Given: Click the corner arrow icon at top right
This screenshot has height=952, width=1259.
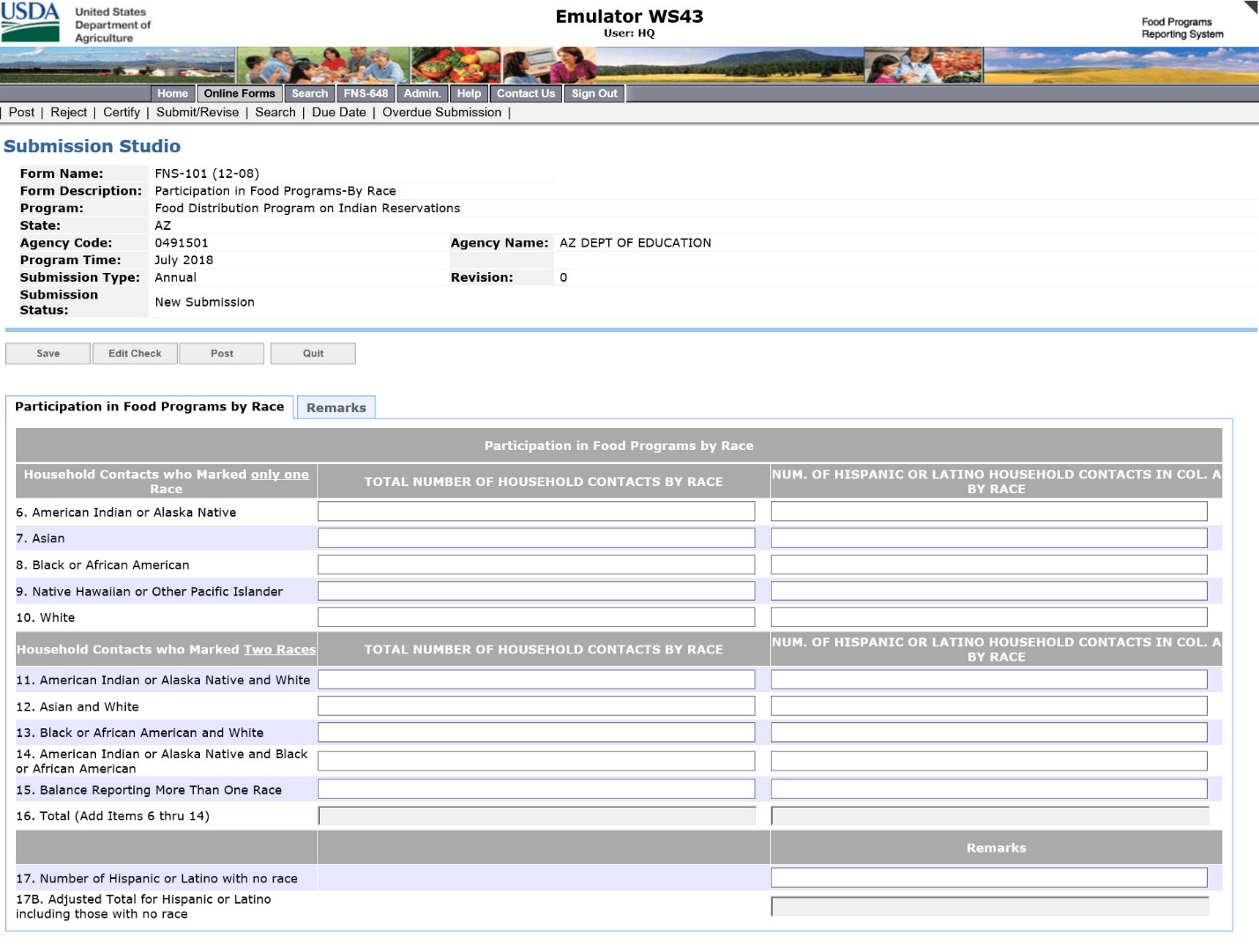Looking at the screenshot, I should (x=1250, y=8).
